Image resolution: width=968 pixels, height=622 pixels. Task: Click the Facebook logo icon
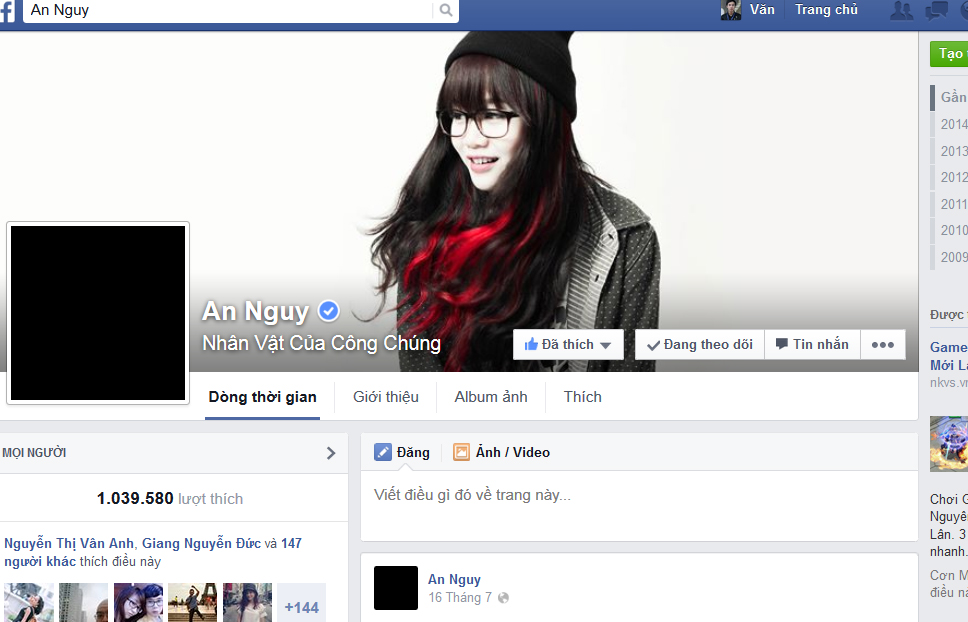7,10
